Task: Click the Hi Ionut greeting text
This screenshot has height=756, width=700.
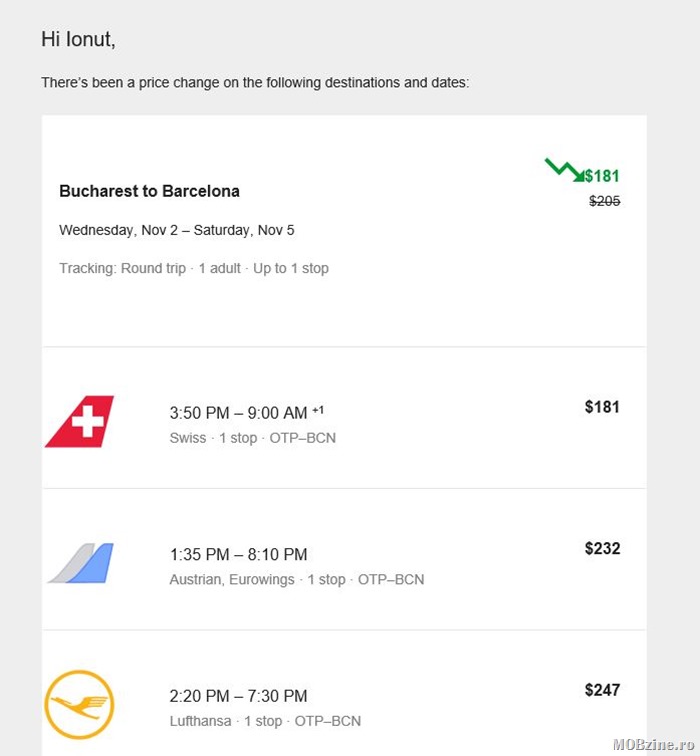Action: (78, 39)
